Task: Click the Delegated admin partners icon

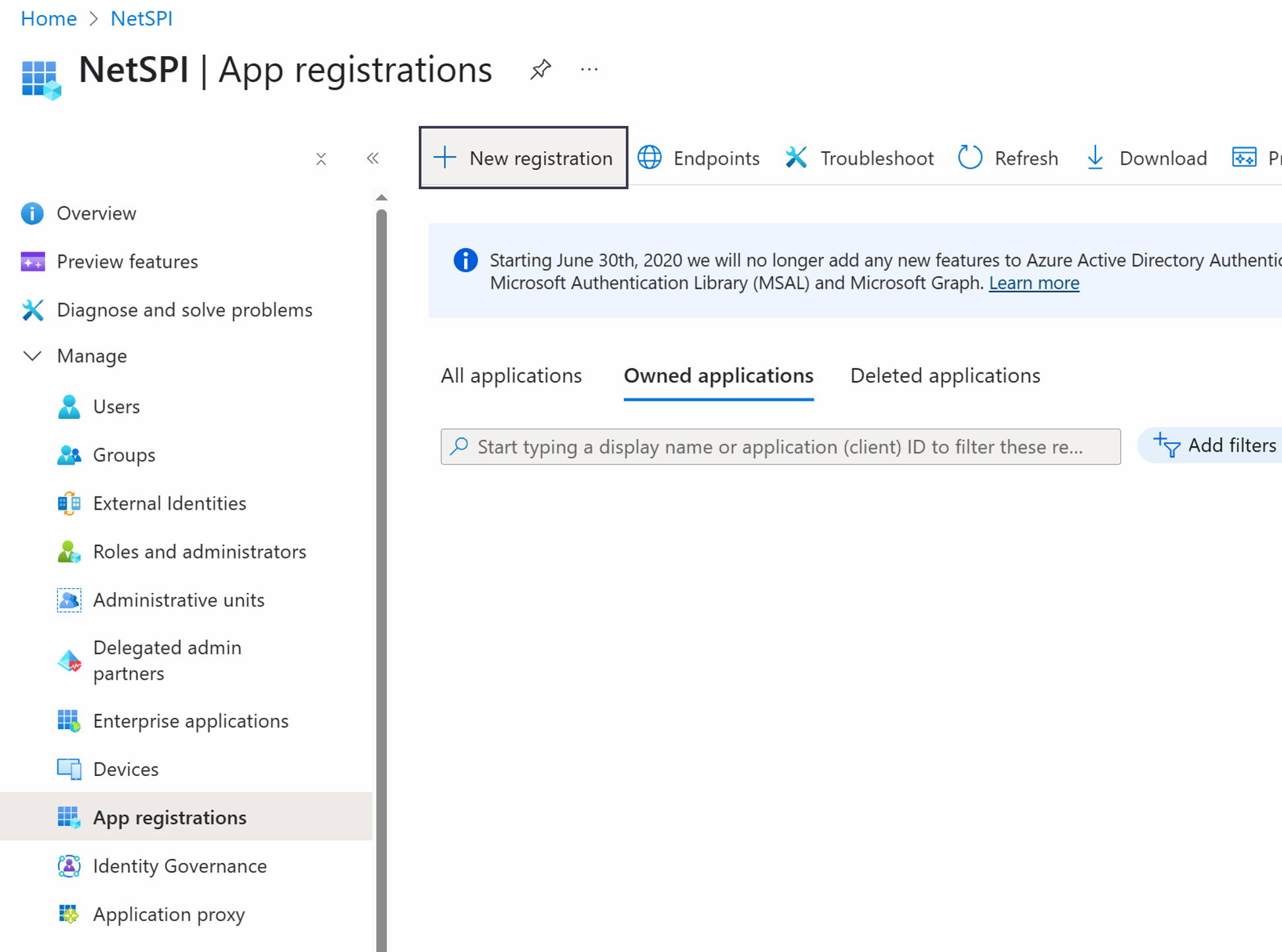Action: (69, 660)
